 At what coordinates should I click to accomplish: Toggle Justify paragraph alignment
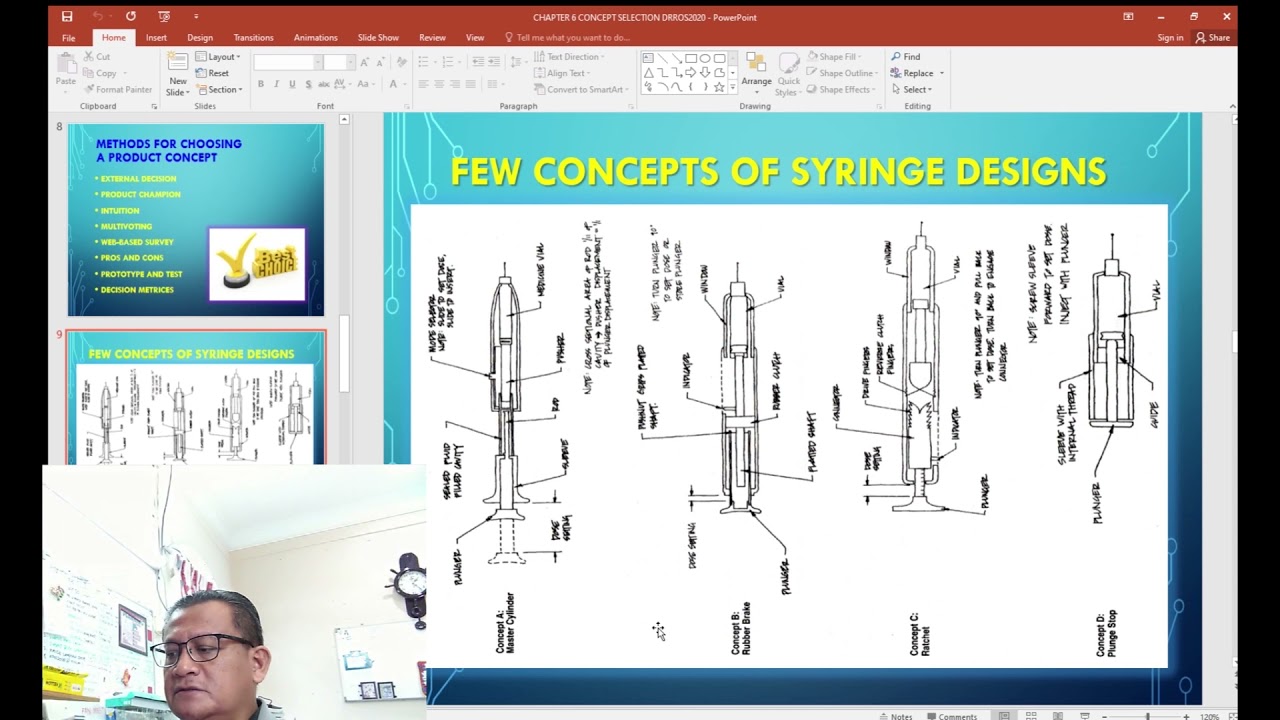(472, 84)
